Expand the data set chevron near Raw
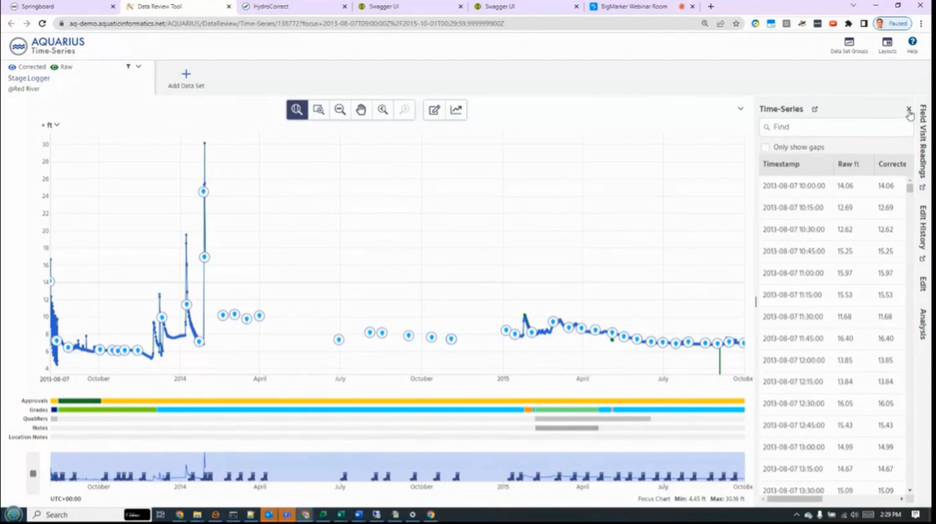 click(138, 66)
